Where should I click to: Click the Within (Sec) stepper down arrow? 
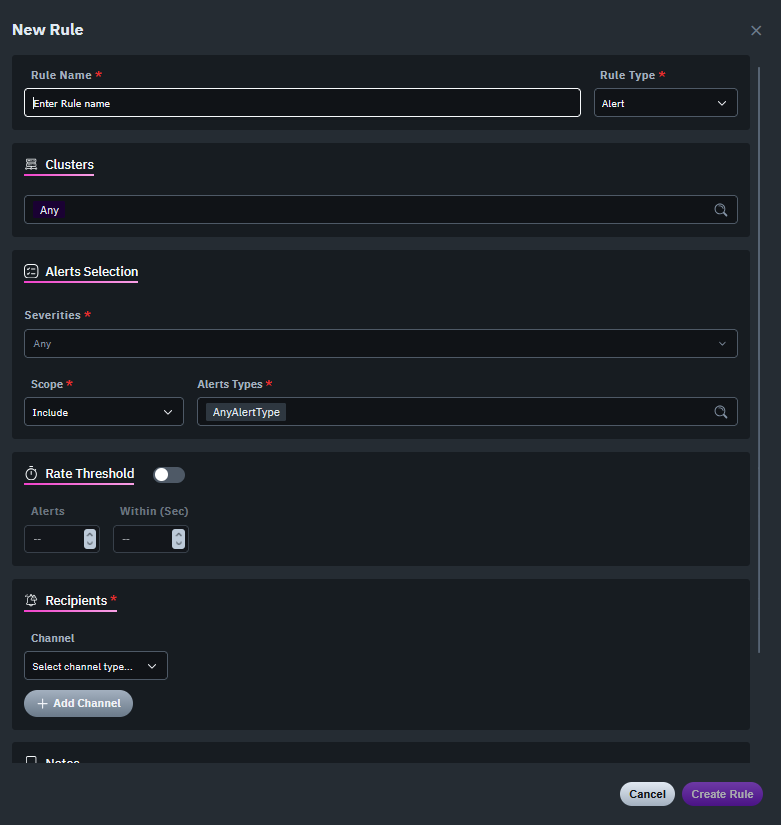pos(179,543)
